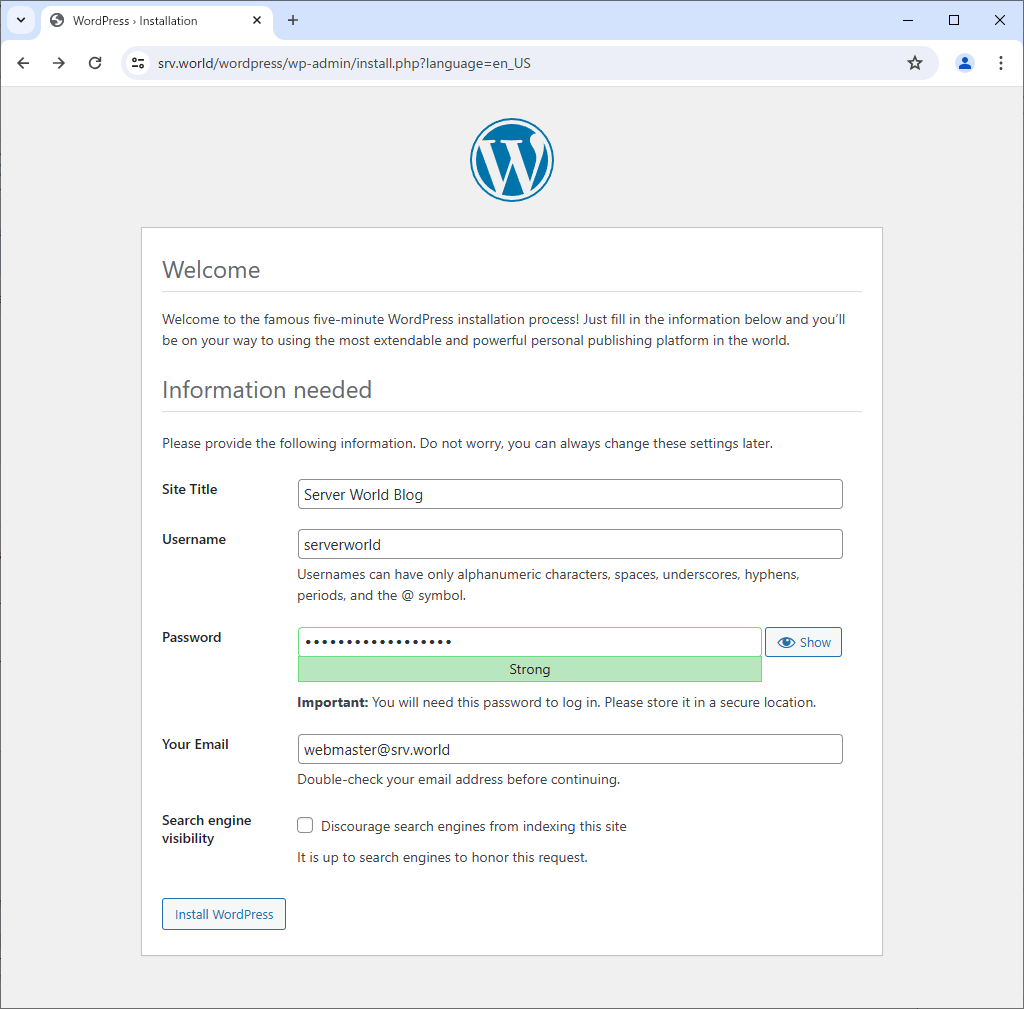Click the WordPress logo
This screenshot has width=1024, height=1009.
[x=512, y=160]
